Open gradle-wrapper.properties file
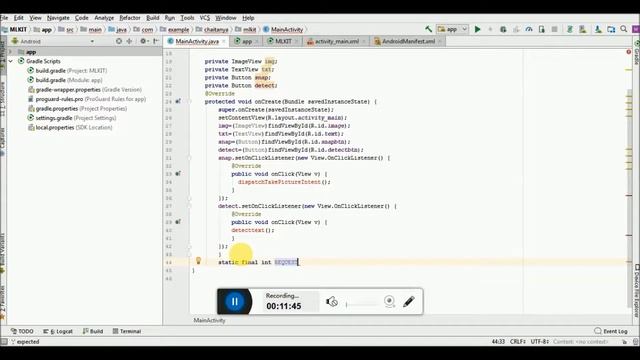640x360 pixels. (85, 89)
